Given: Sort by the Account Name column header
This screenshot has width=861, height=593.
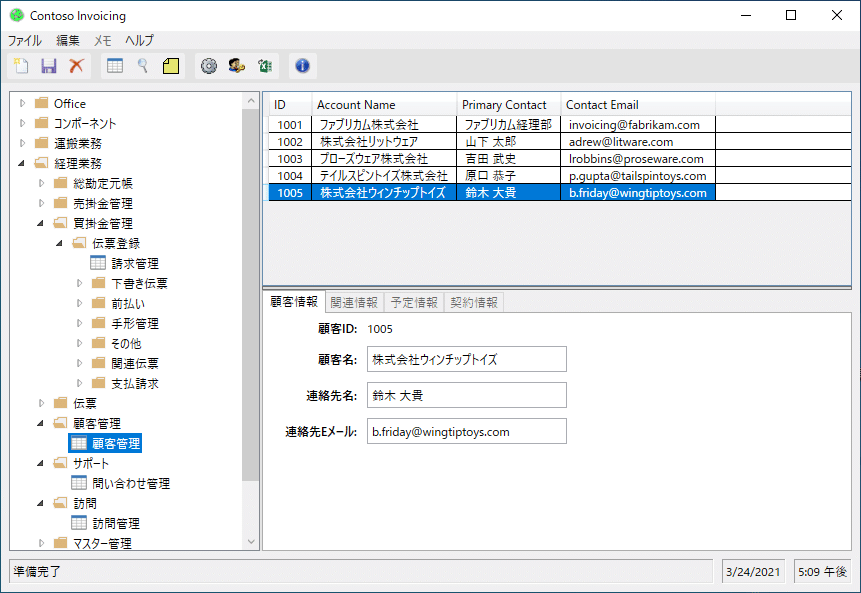Looking at the screenshot, I should coord(384,105).
